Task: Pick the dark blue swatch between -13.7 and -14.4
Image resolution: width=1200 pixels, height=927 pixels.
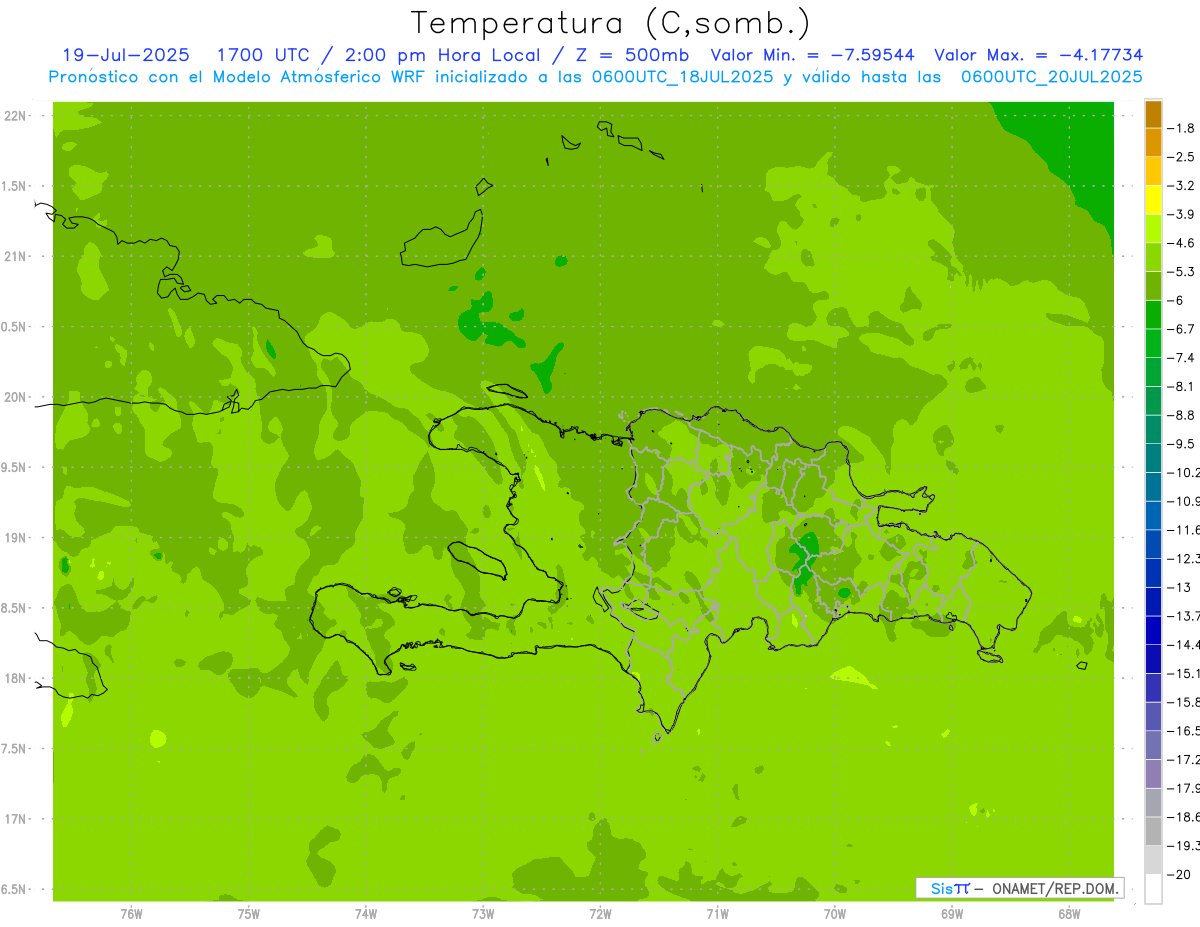Action: 1154,630
